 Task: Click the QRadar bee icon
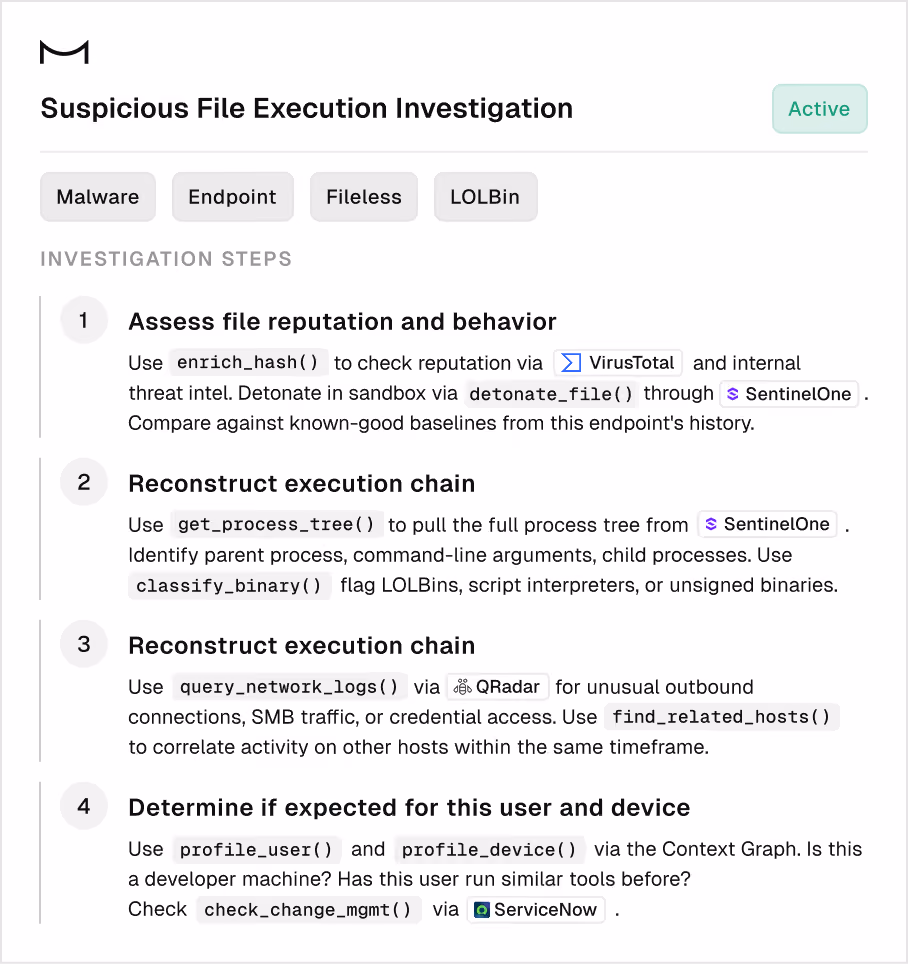(462, 687)
